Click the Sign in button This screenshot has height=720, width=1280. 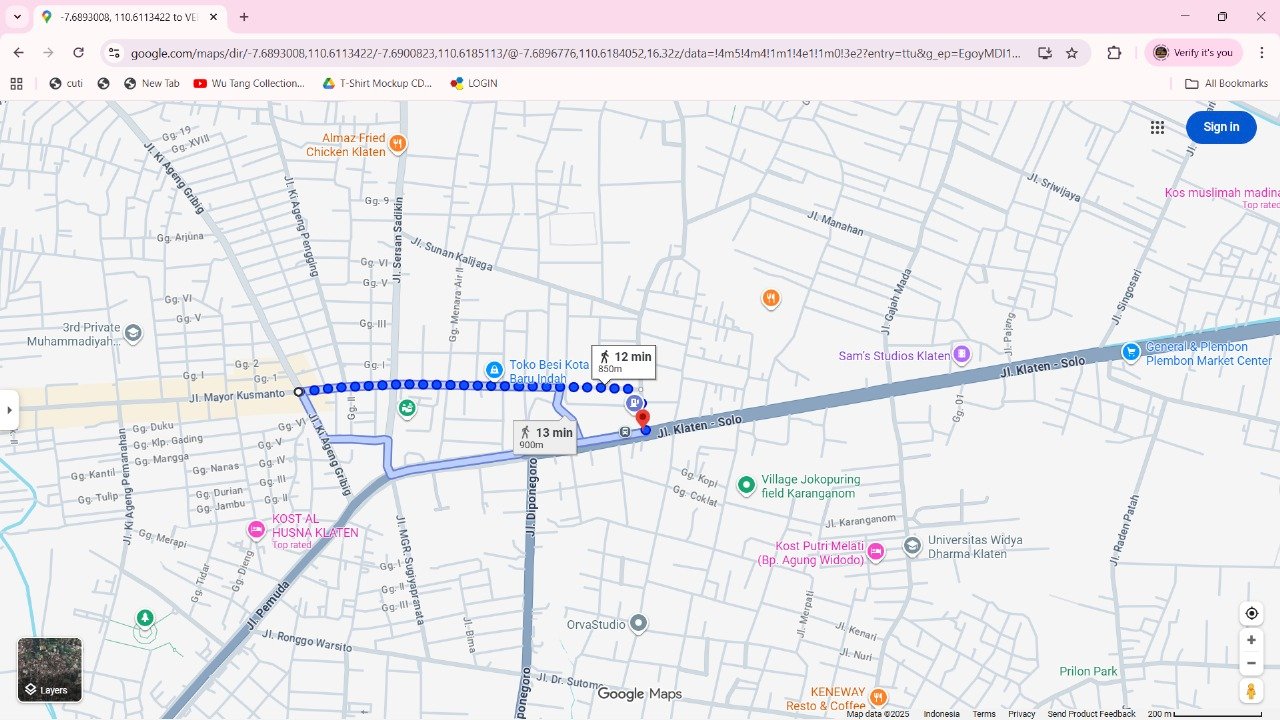click(x=1220, y=127)
